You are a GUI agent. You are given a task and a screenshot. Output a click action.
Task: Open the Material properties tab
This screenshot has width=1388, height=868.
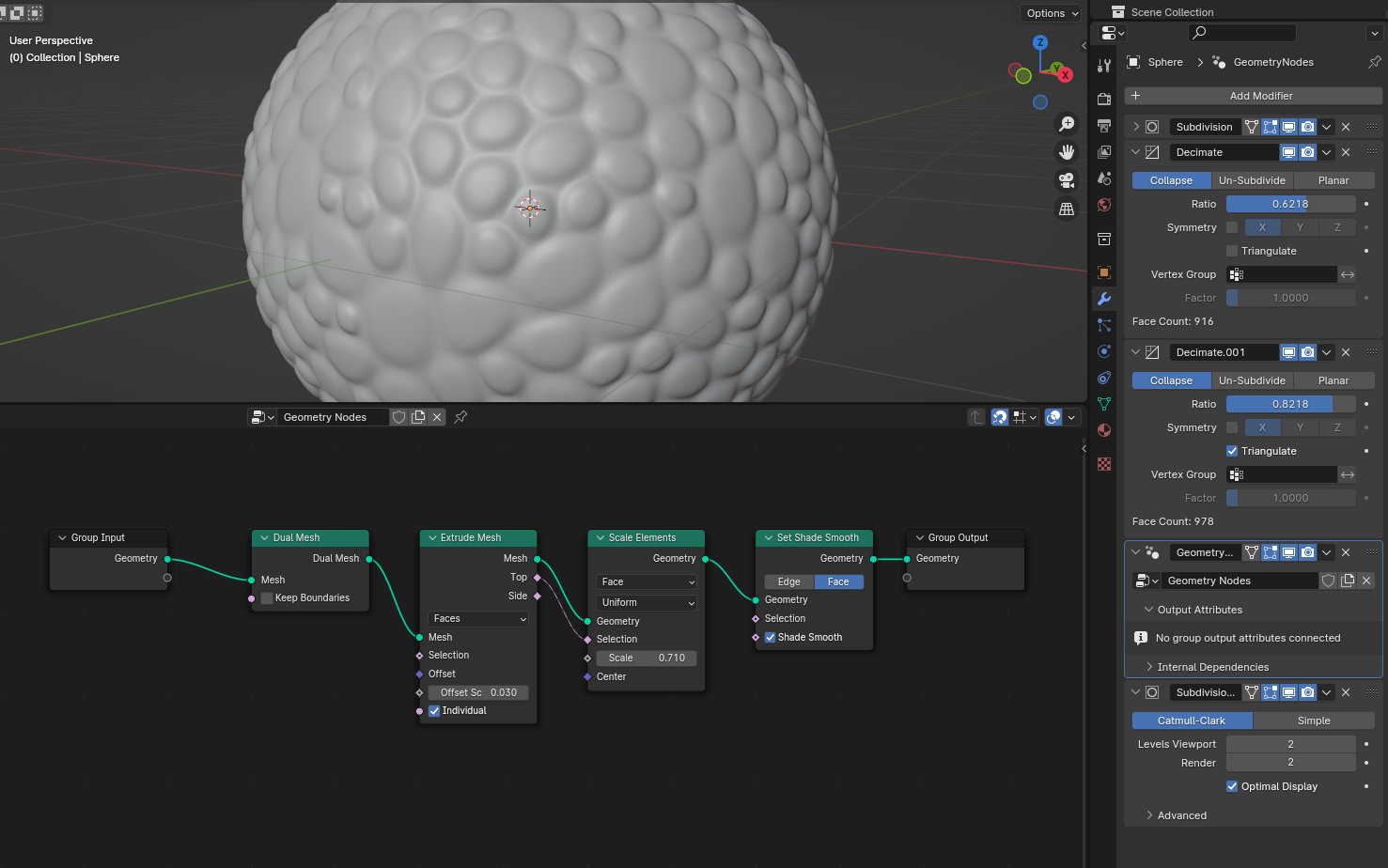point(1104,430)
